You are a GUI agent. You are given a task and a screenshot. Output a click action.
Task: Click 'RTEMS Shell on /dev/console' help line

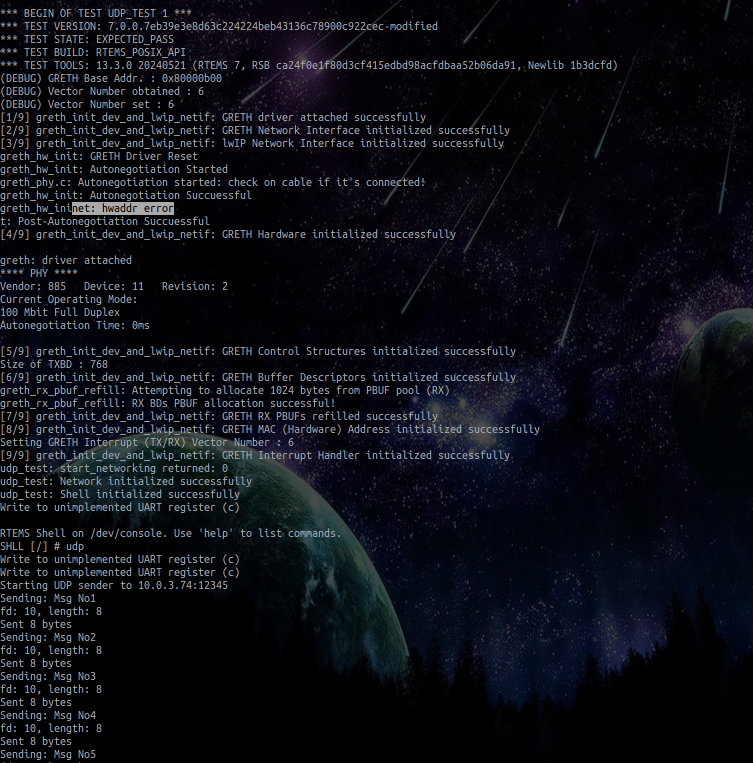pos(171,534)
